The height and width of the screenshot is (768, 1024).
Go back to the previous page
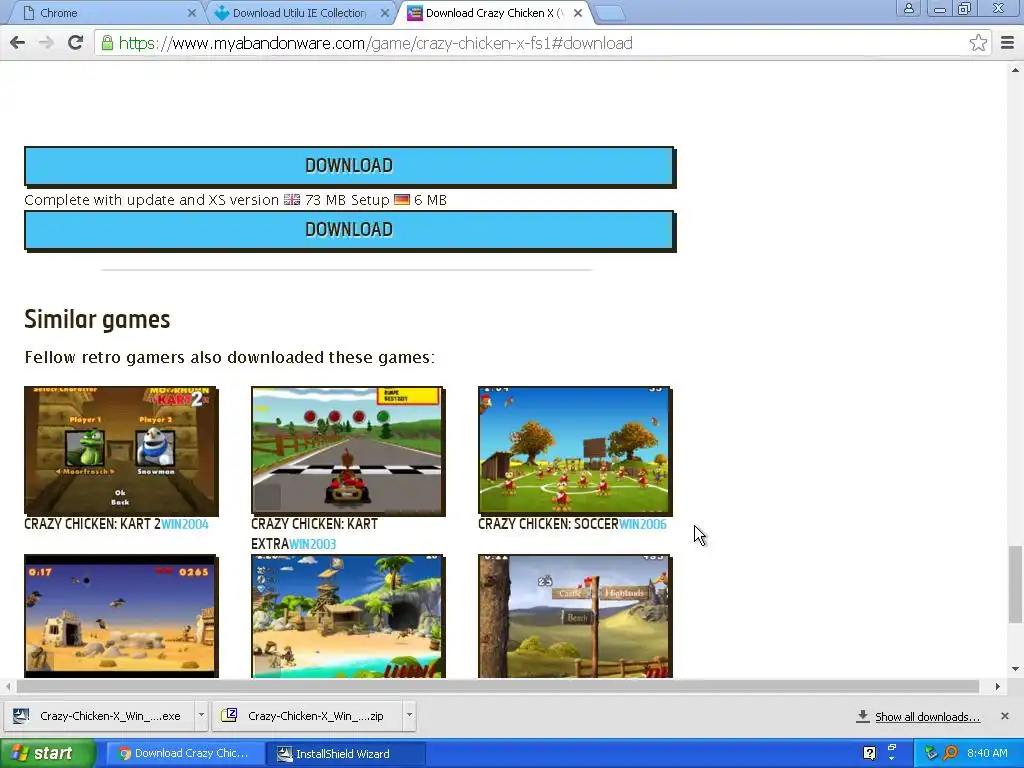(18, 43)
